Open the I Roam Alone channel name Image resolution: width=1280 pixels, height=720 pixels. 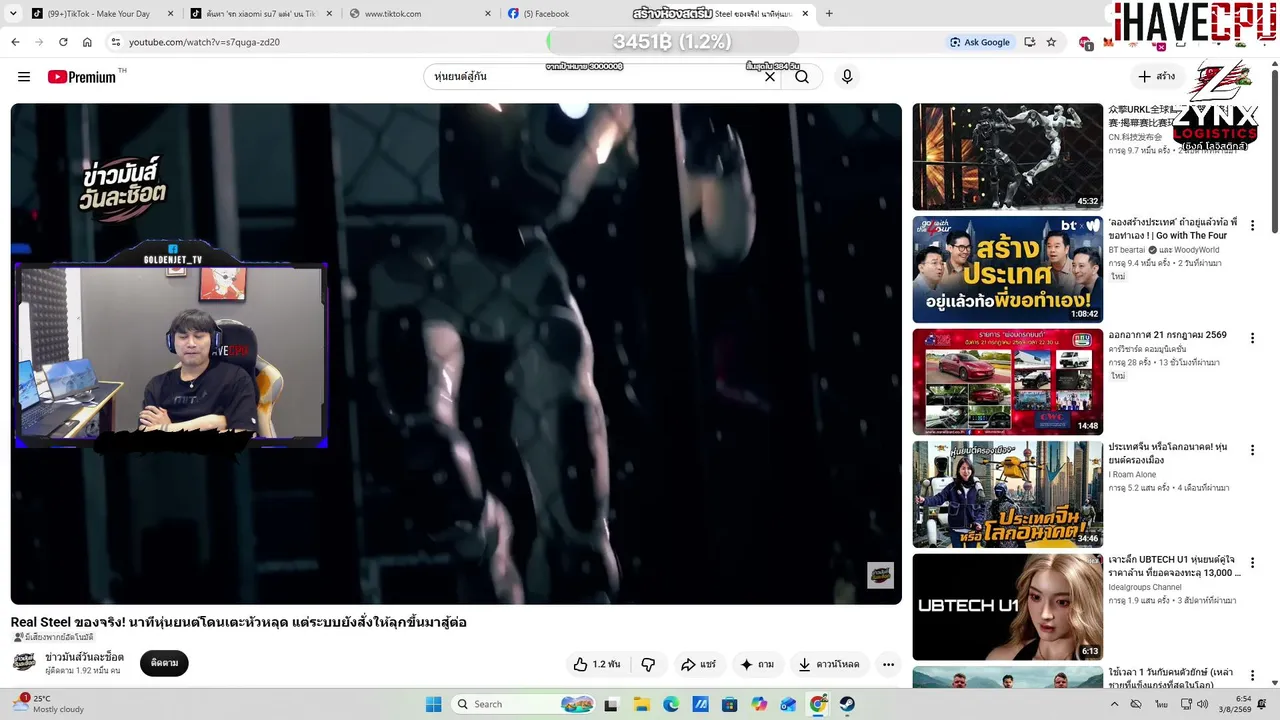coord(1132,475)
